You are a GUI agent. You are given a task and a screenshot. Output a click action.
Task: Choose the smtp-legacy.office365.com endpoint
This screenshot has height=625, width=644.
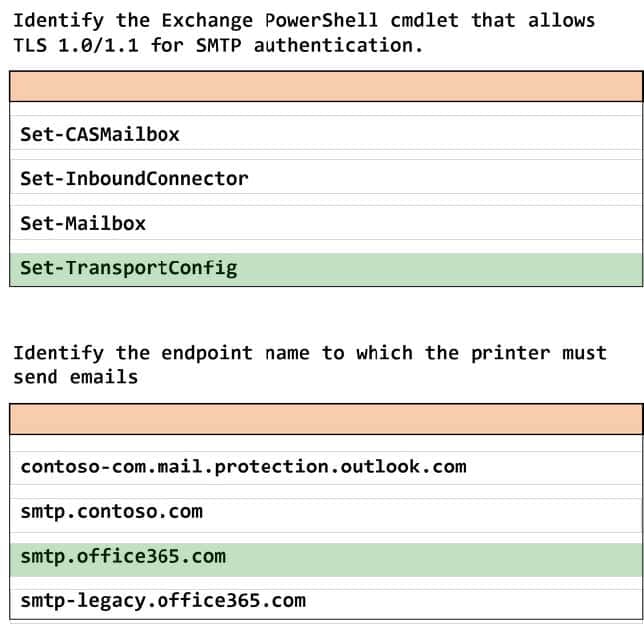[x=326, y=602]
